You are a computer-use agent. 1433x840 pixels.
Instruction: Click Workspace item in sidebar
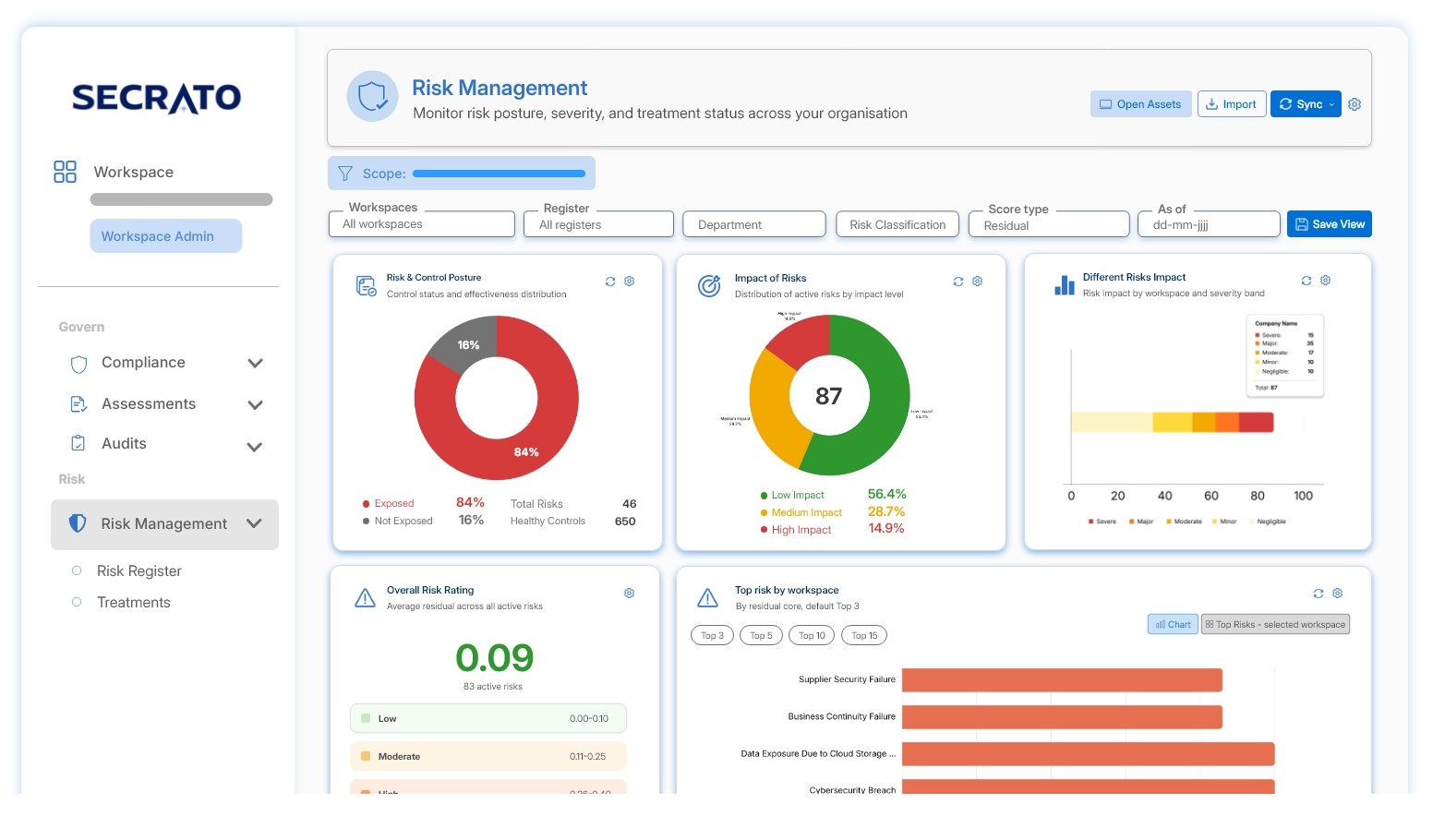(134, 172)
